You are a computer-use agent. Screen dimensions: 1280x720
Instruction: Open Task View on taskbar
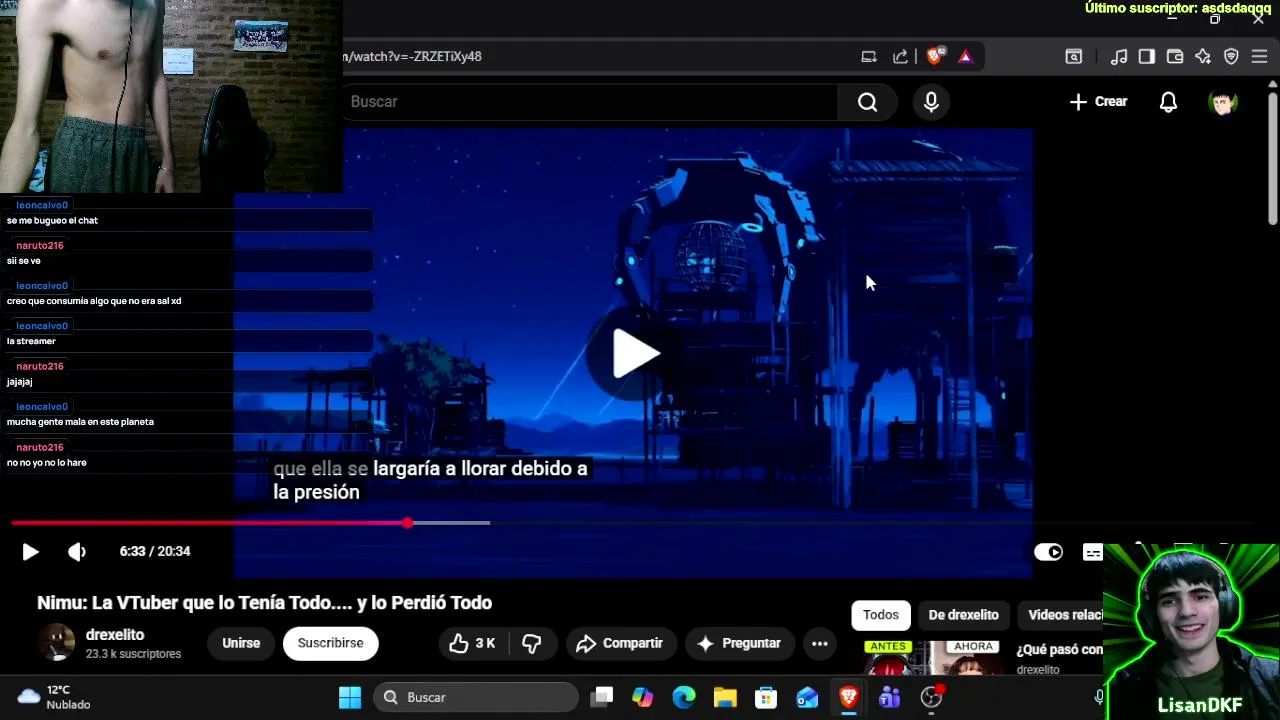click(601, 697)
